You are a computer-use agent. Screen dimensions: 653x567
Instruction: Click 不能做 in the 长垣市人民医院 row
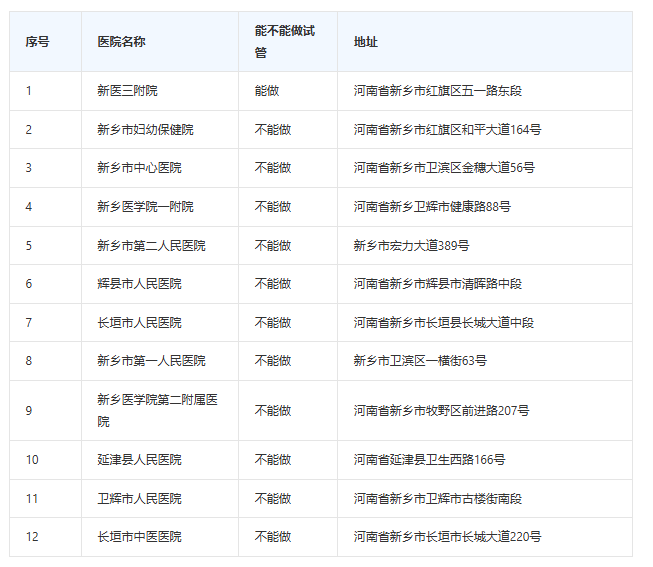[273, 322]
